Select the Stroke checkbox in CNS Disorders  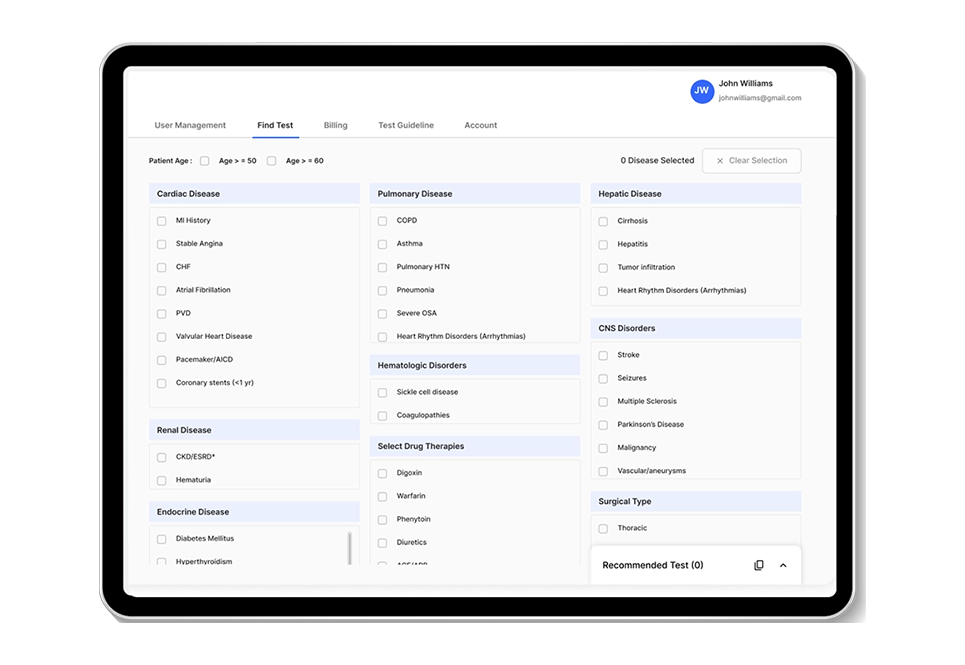tap(603, 355)
